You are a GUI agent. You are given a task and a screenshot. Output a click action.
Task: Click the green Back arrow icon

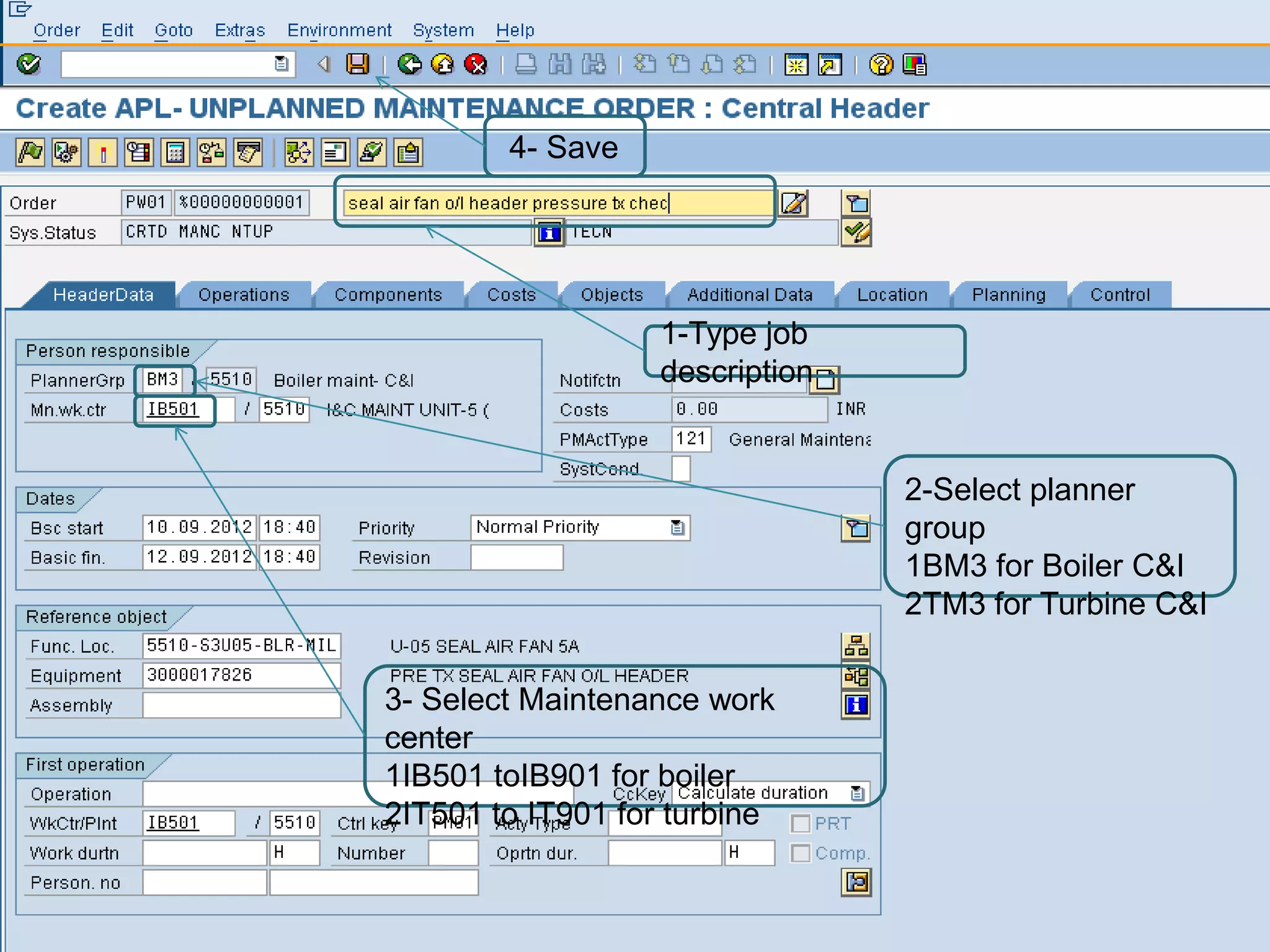[409, 64]
